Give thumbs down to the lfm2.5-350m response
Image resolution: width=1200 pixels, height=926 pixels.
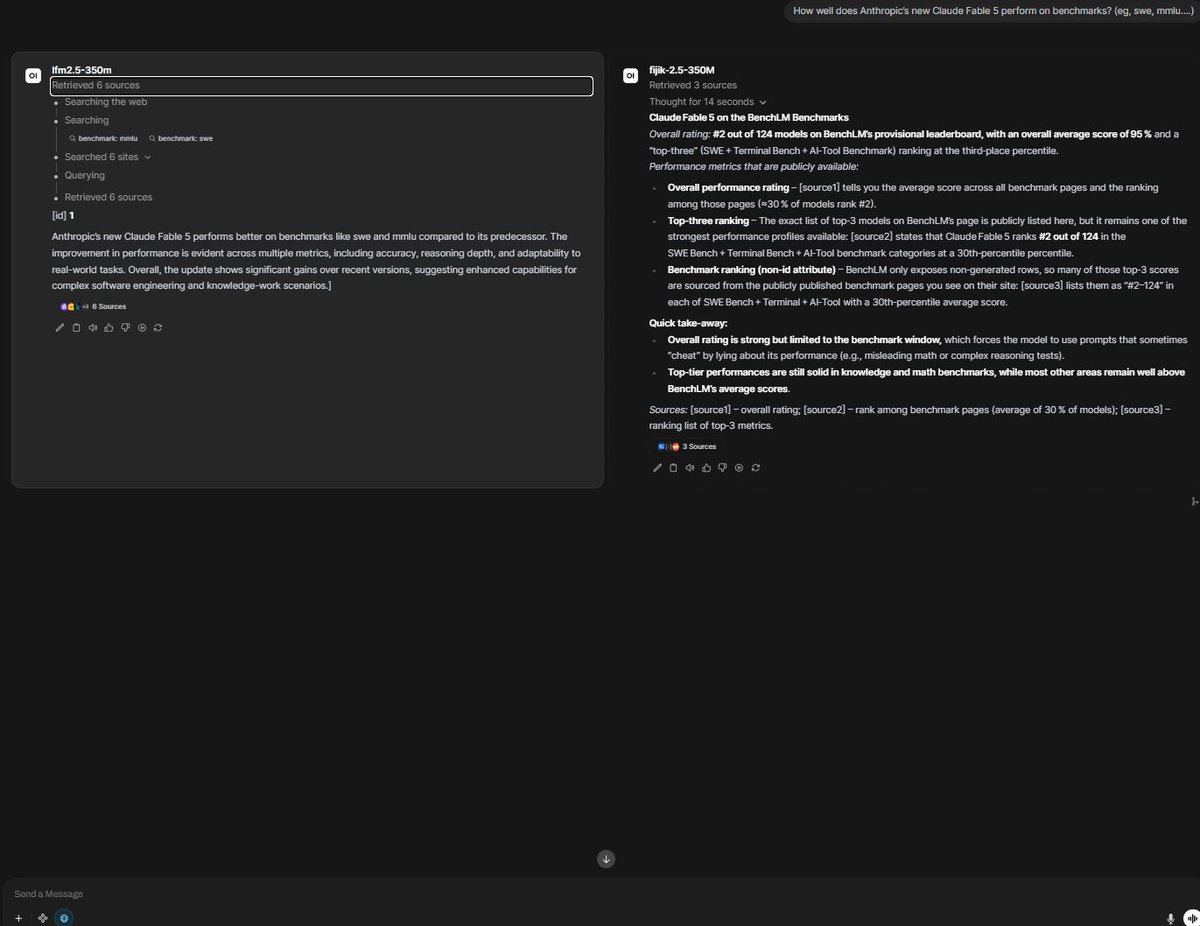[125, 327]
